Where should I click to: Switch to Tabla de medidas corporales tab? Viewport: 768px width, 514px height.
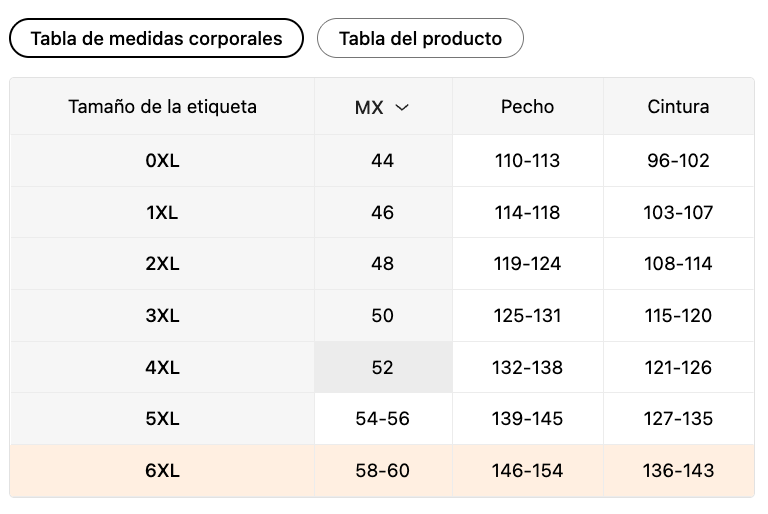coord(156,38)
